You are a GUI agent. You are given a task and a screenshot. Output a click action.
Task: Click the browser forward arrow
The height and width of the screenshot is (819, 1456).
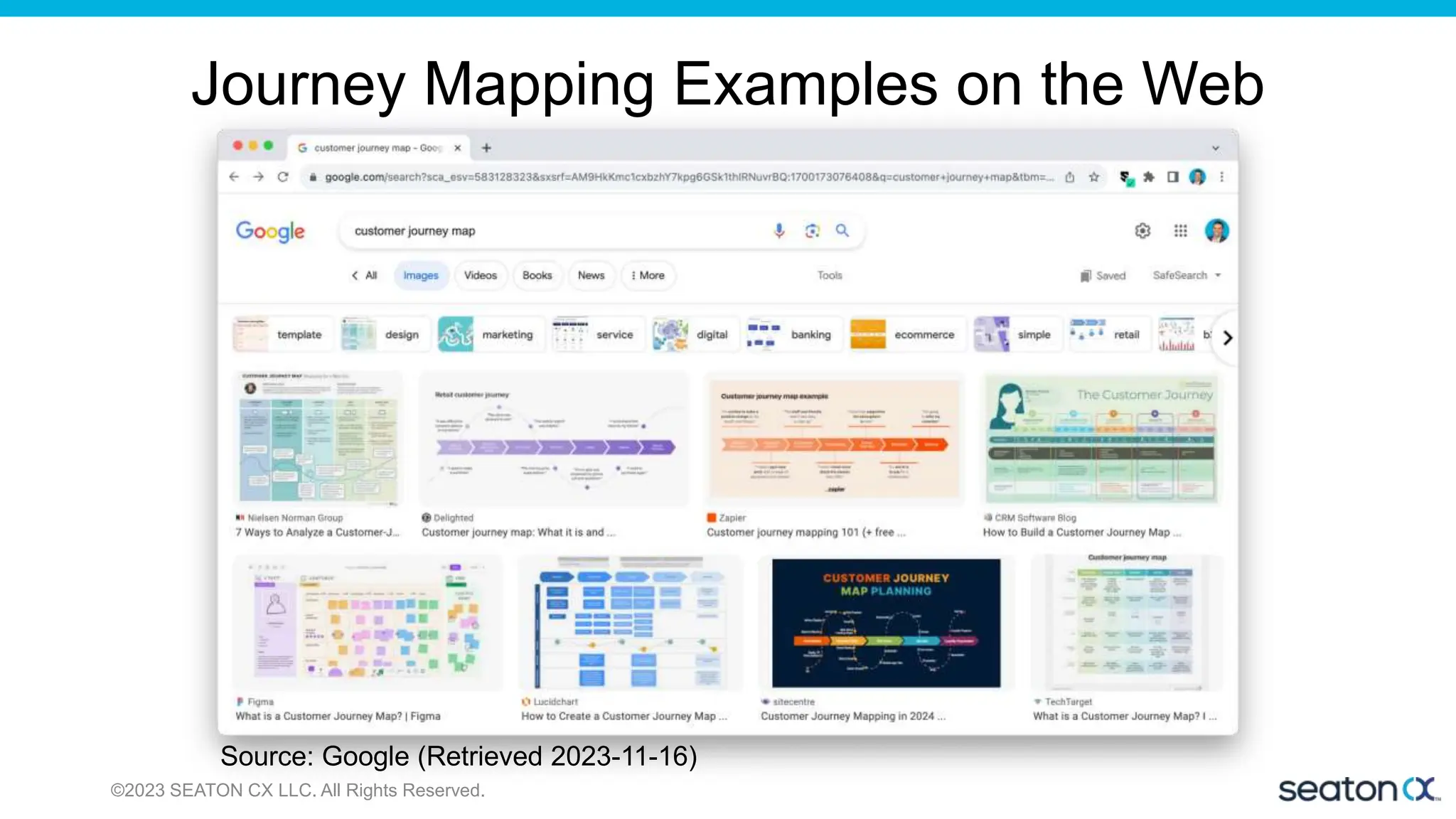pos(258,177)
